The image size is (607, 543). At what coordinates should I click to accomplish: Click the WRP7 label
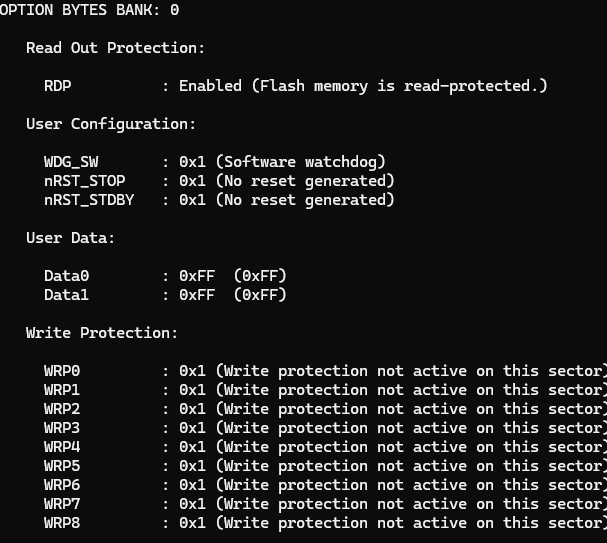click(x=62, y=504)
